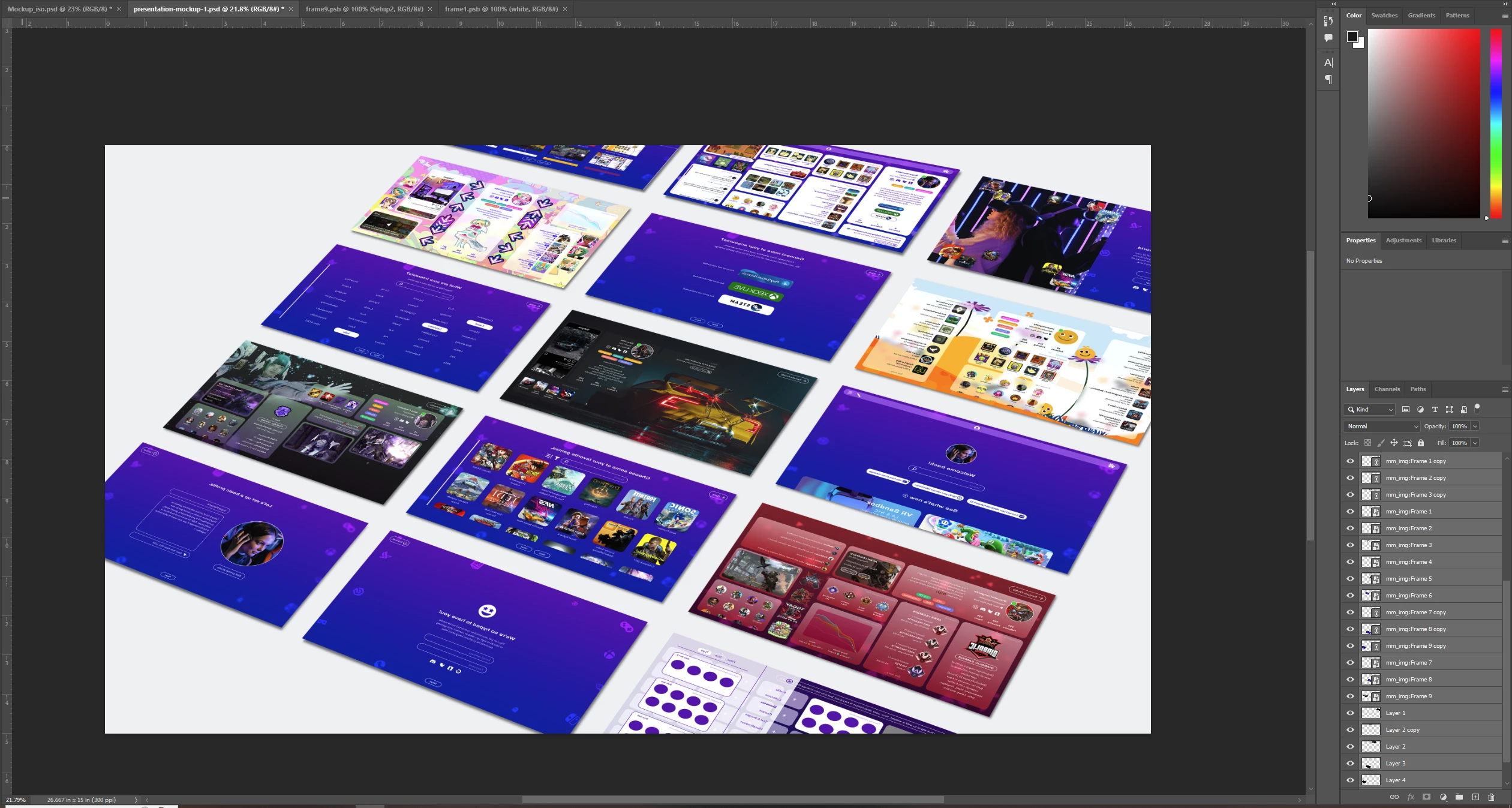
Task: Open the Swatches panel tab
Action: tap(1384, 16)
